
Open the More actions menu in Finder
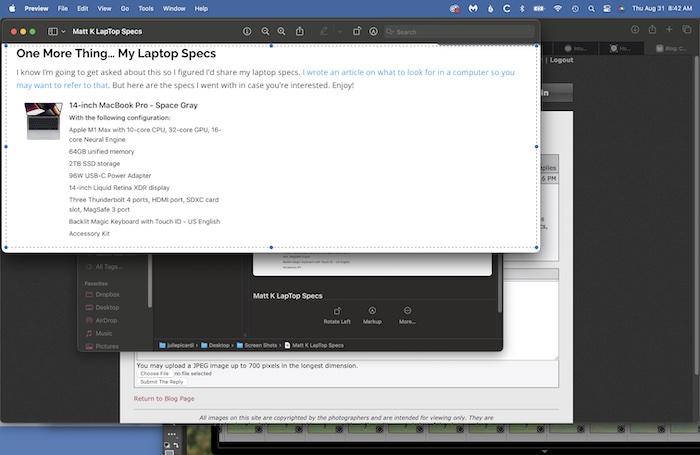[x=407, y=315]
